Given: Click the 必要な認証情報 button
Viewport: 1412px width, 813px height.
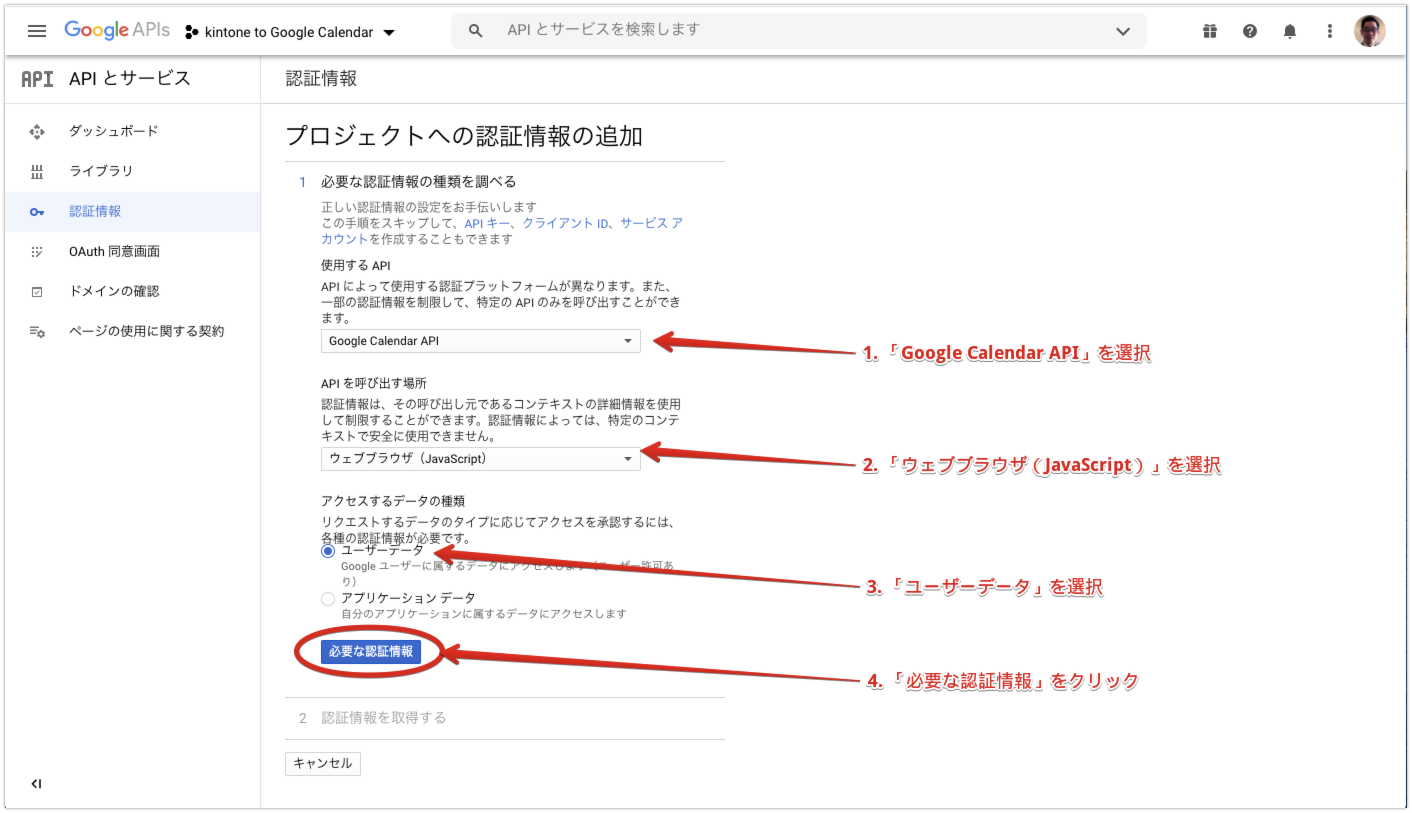Looking at the screenshot, I should pos(370,652).
